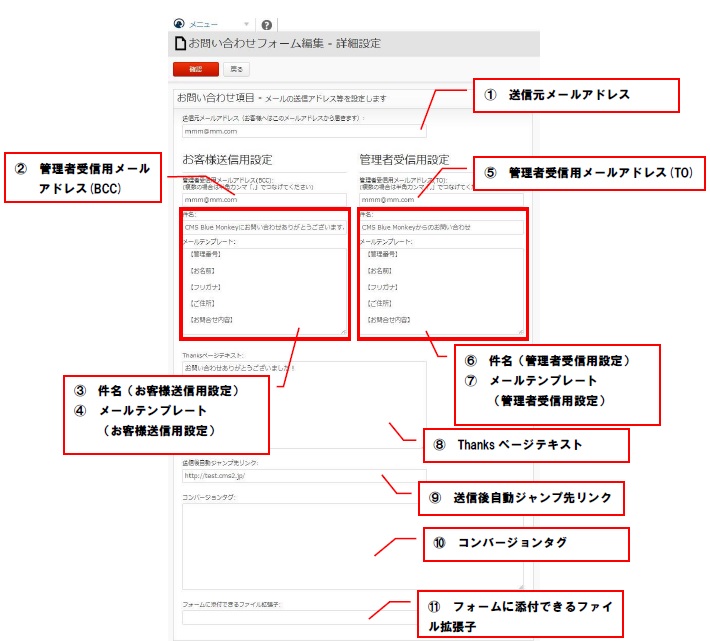Click the 管理者受信用 件名 subject field
This screenshot has width=710, height=641.
point(441,227)
